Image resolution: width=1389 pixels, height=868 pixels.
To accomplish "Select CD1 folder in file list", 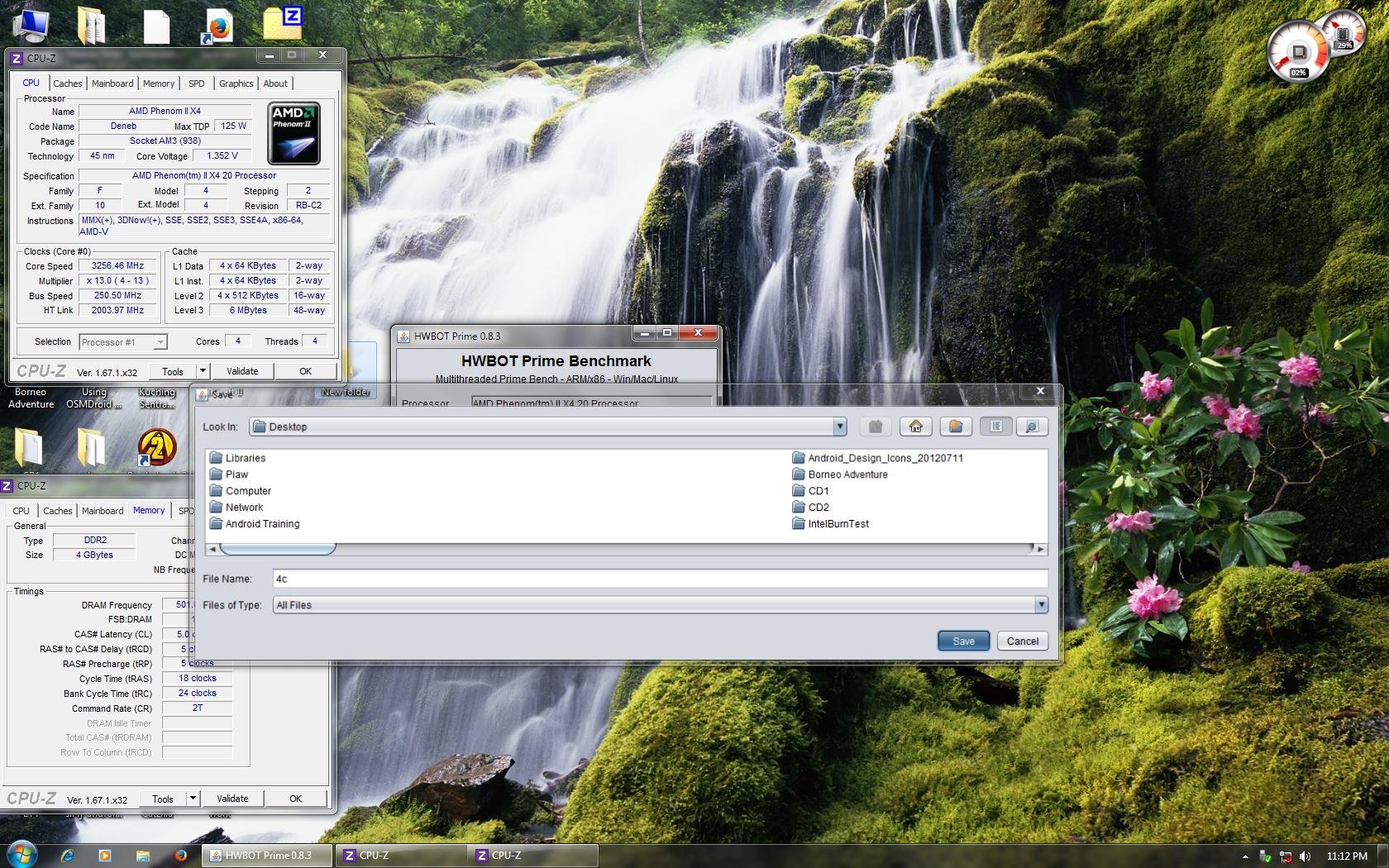I will (810, 491).
